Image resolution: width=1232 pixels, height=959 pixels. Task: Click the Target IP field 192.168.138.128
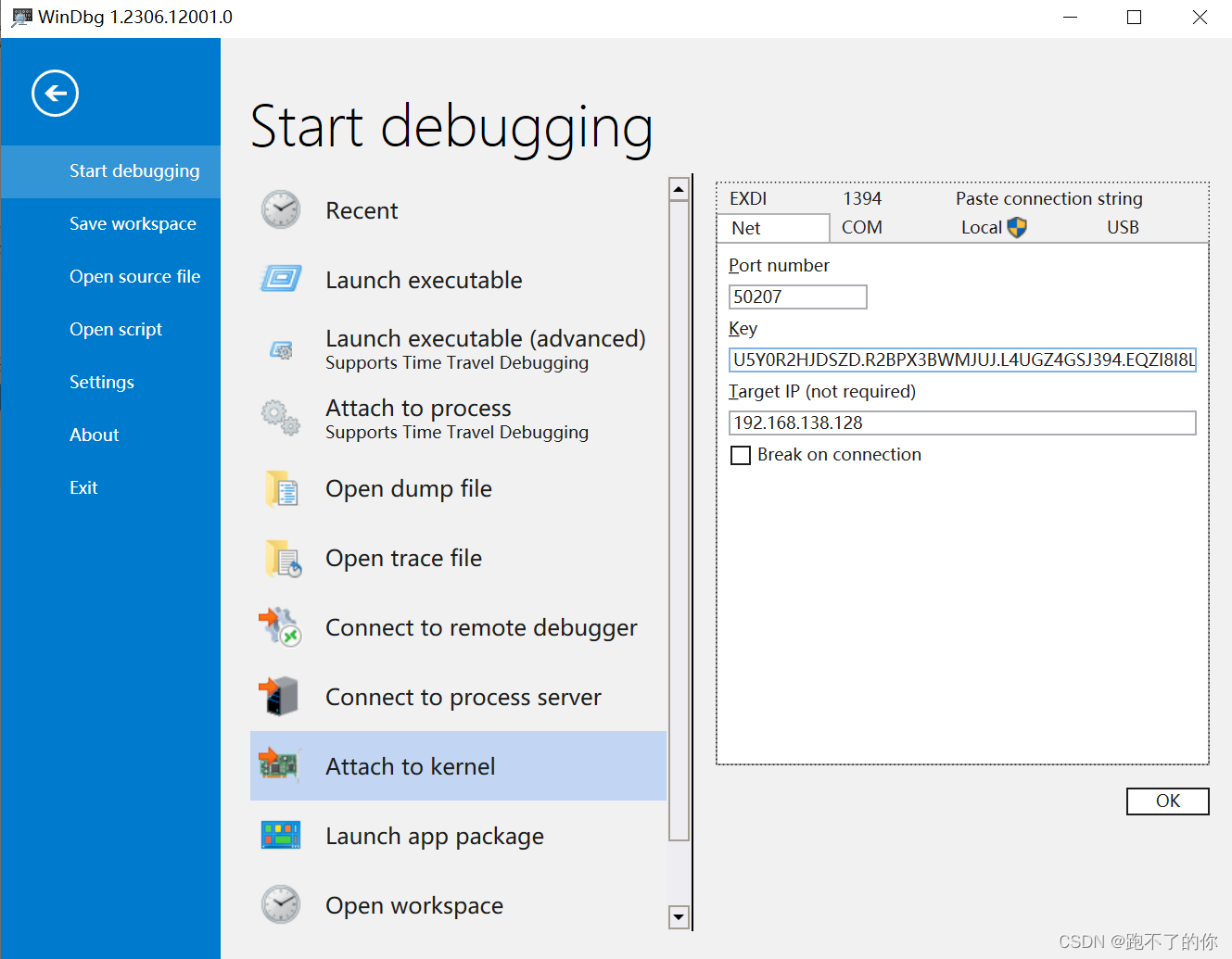click(962, 423)
